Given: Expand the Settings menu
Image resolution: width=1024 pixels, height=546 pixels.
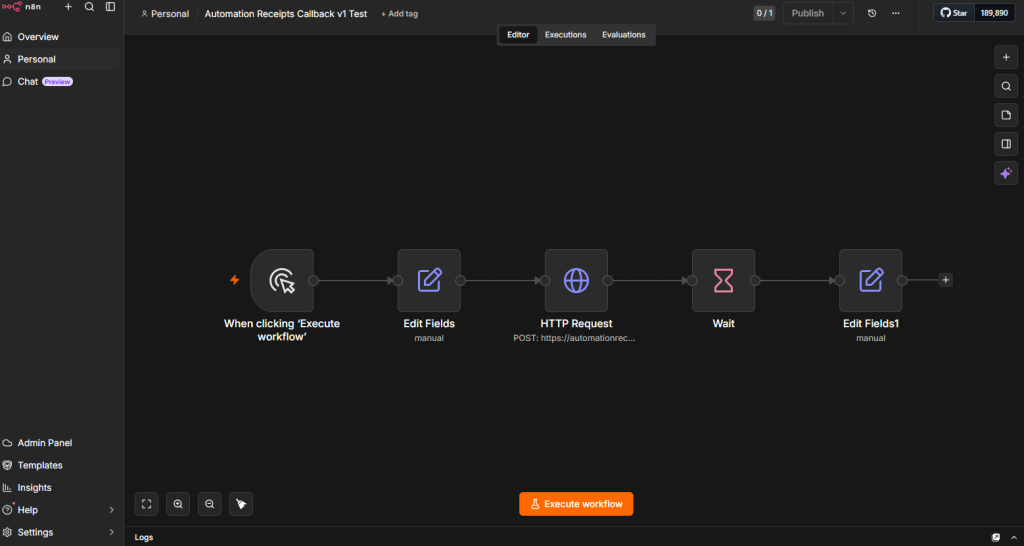Looking at the screenshot, I should coord(60,532).
